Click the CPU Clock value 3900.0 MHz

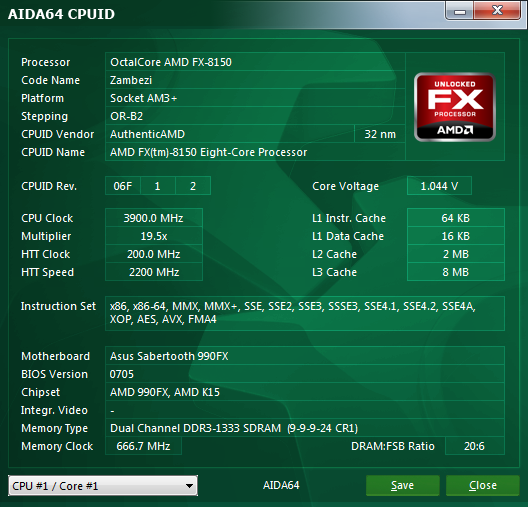tap(154, 218)
